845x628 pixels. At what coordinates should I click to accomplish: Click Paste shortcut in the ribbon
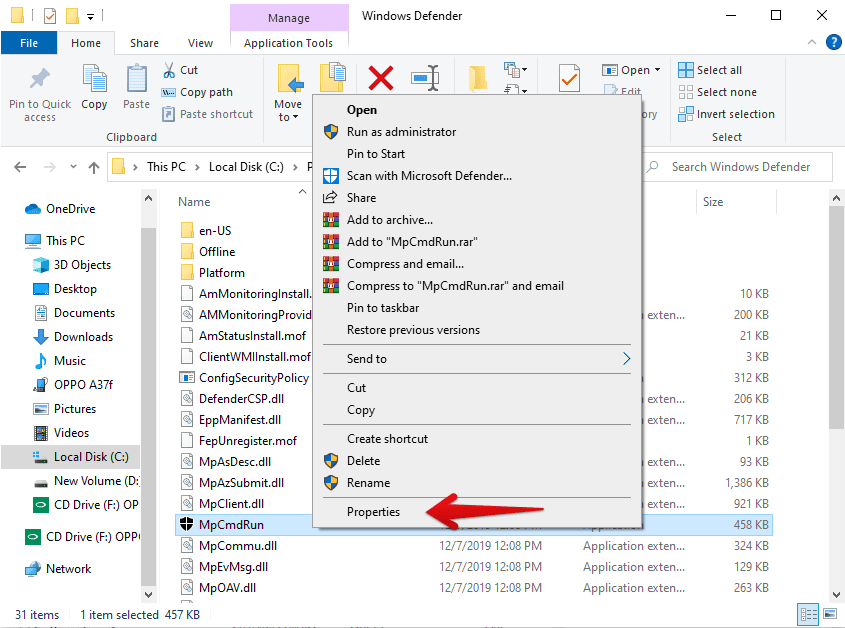tap(207, 114)
